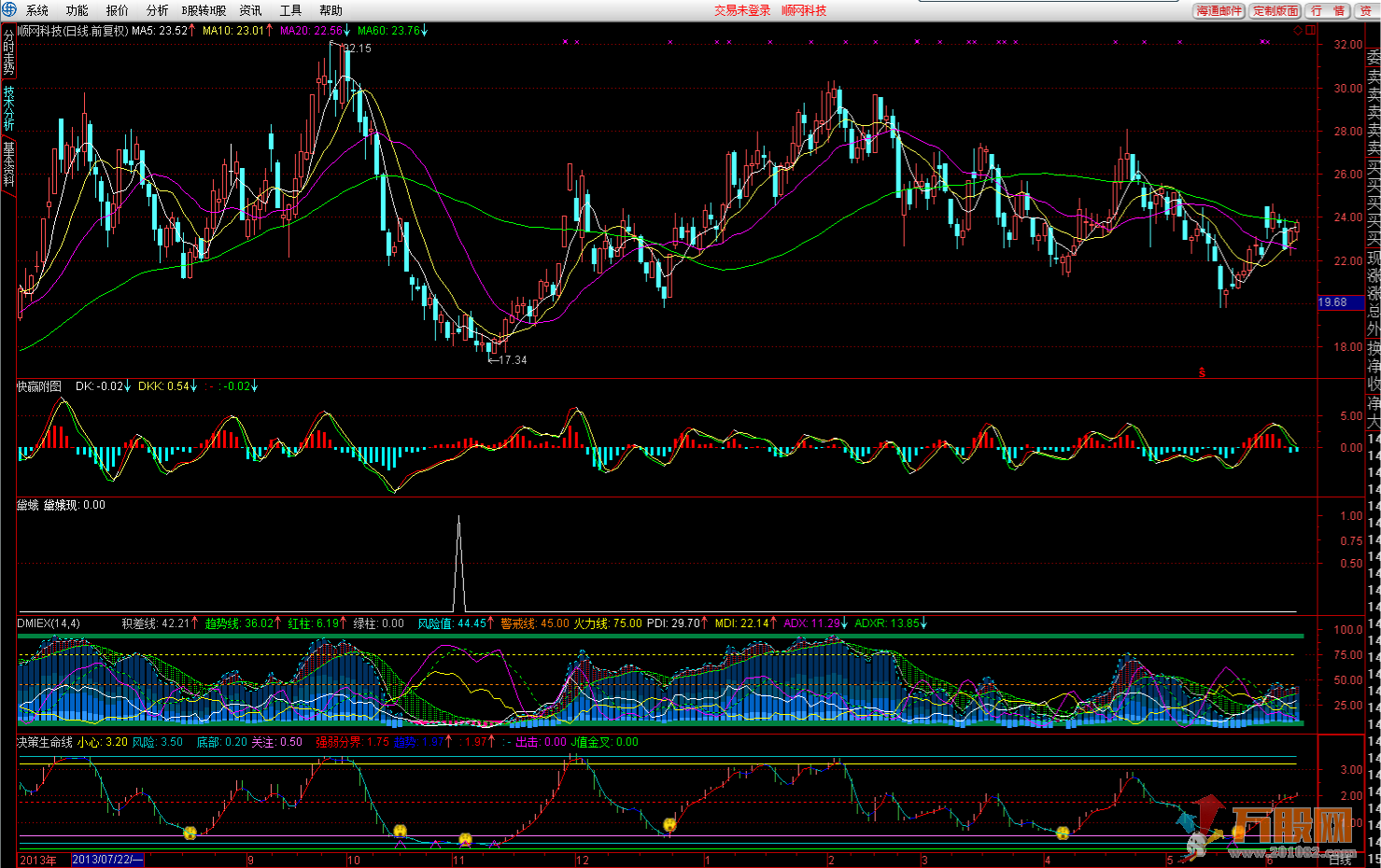The height and width of the screenshot is (868, 1381).
Task: Click the first yellow smiley signal before September
Action: click(190, 833)
